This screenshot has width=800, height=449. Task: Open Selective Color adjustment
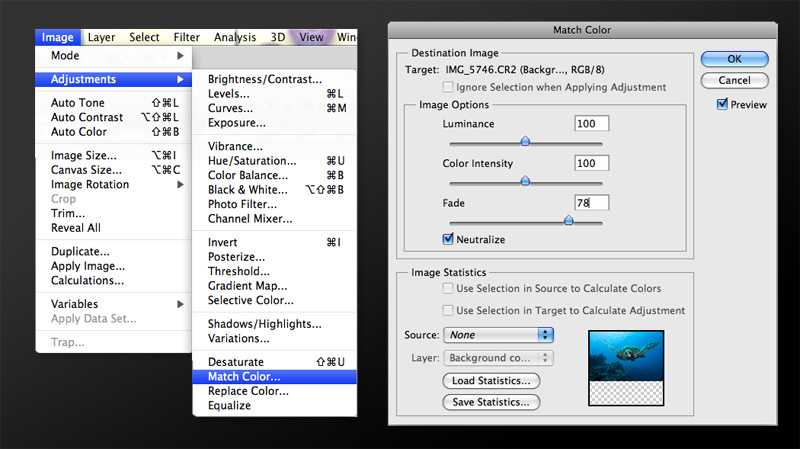coord(274,300)
